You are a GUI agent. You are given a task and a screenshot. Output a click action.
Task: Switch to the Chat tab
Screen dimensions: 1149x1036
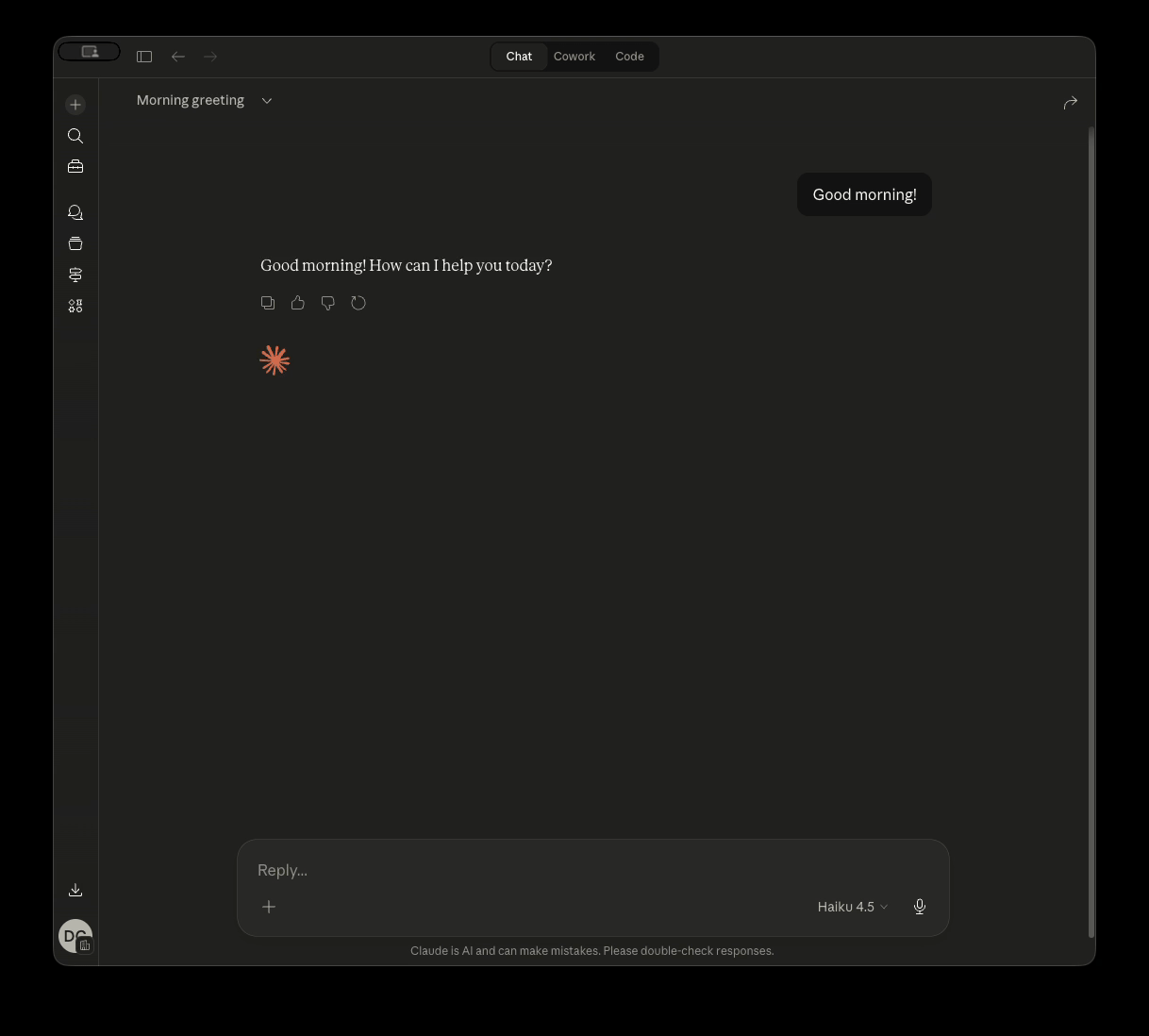[x=519, y=57]
